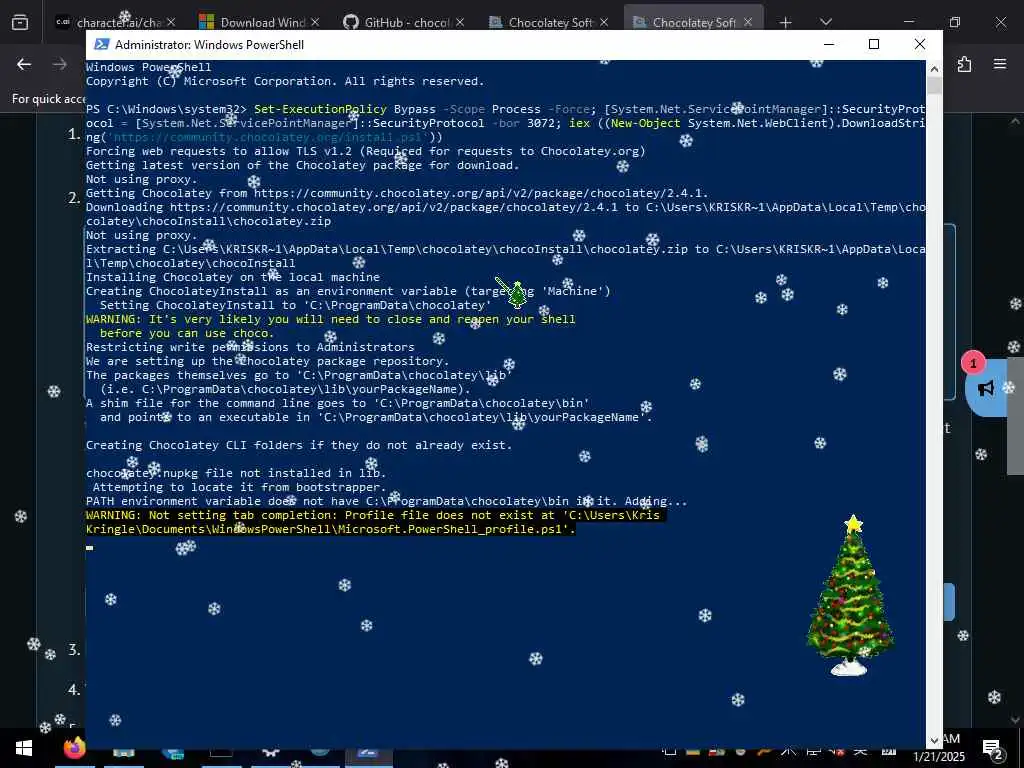
Task: Click 'Not using proxy.' first output line
Action: pos(142,180)
